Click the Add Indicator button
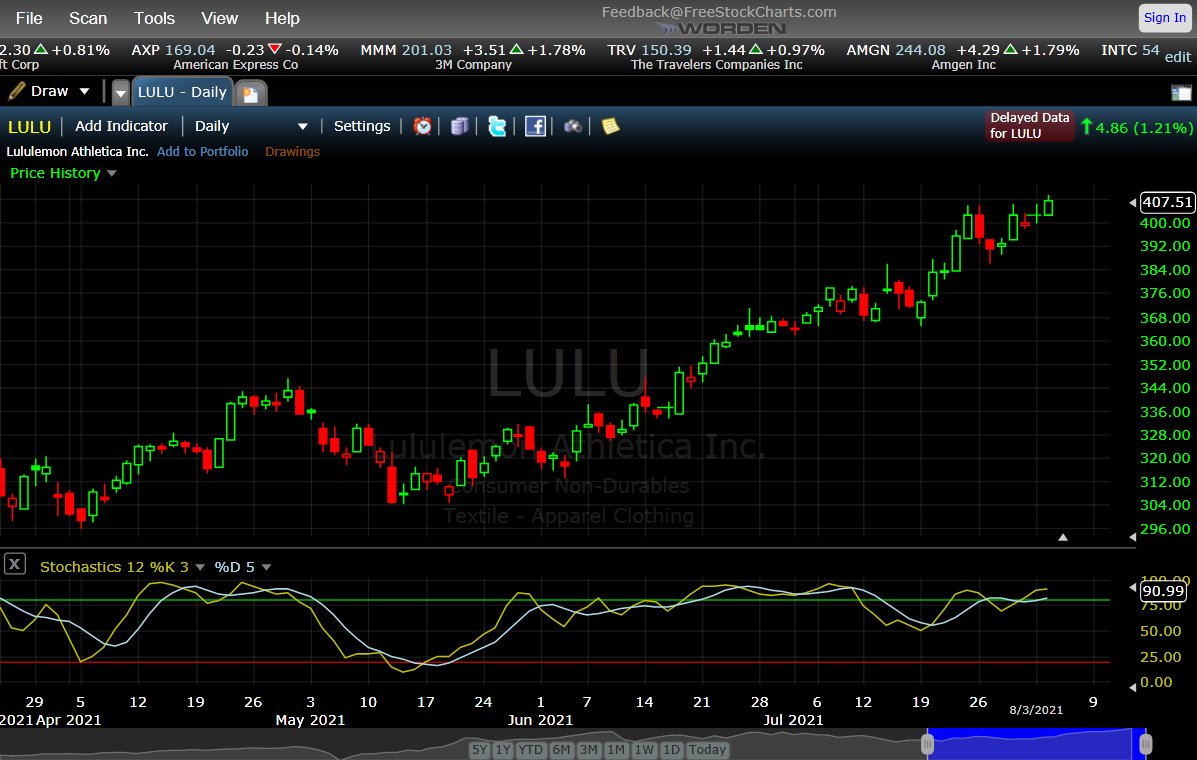Viewport: 1197px width, 760px height. [x=121, y=126]
